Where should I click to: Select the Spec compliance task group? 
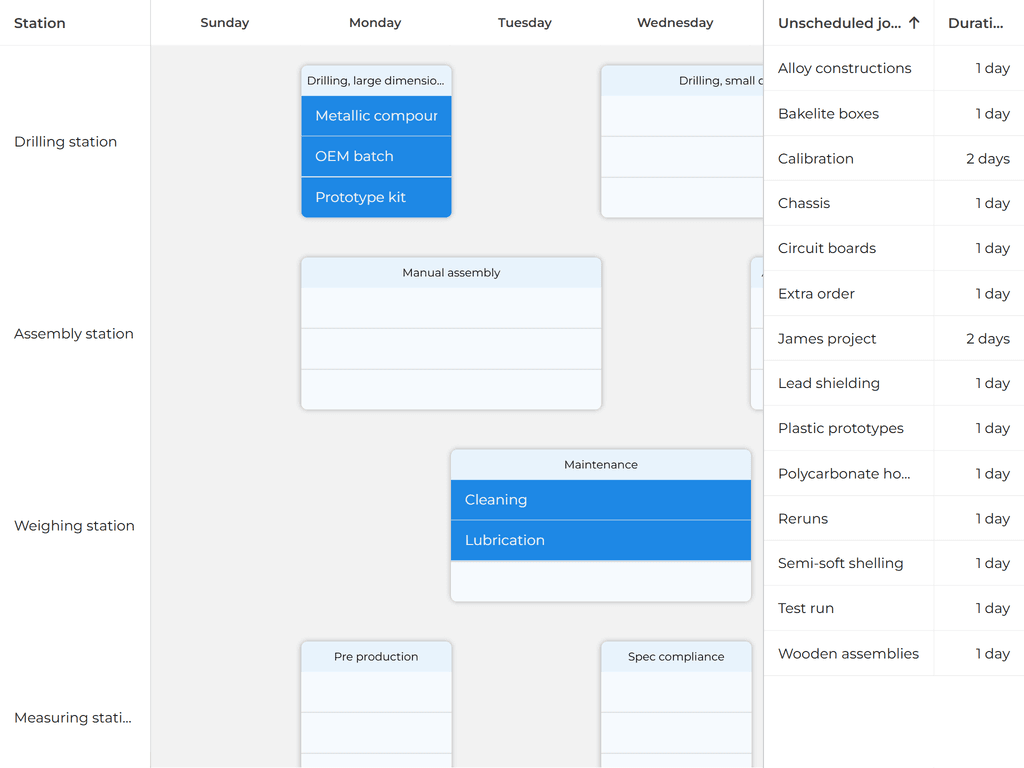pos(676,656)
